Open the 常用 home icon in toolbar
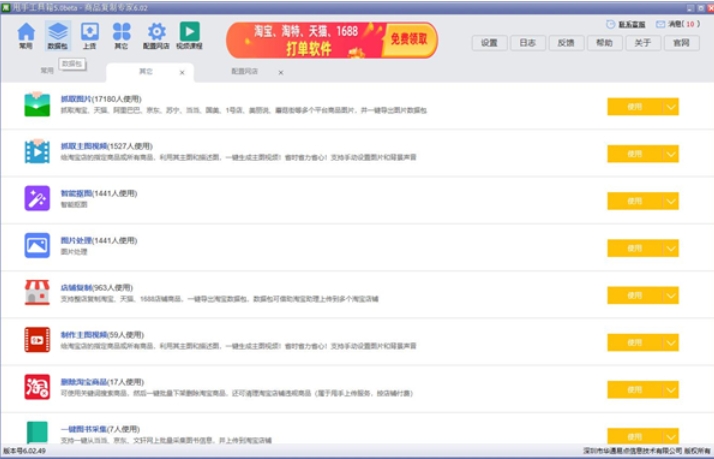This screenshot has width=714, height=459. (x=26, y=36)
